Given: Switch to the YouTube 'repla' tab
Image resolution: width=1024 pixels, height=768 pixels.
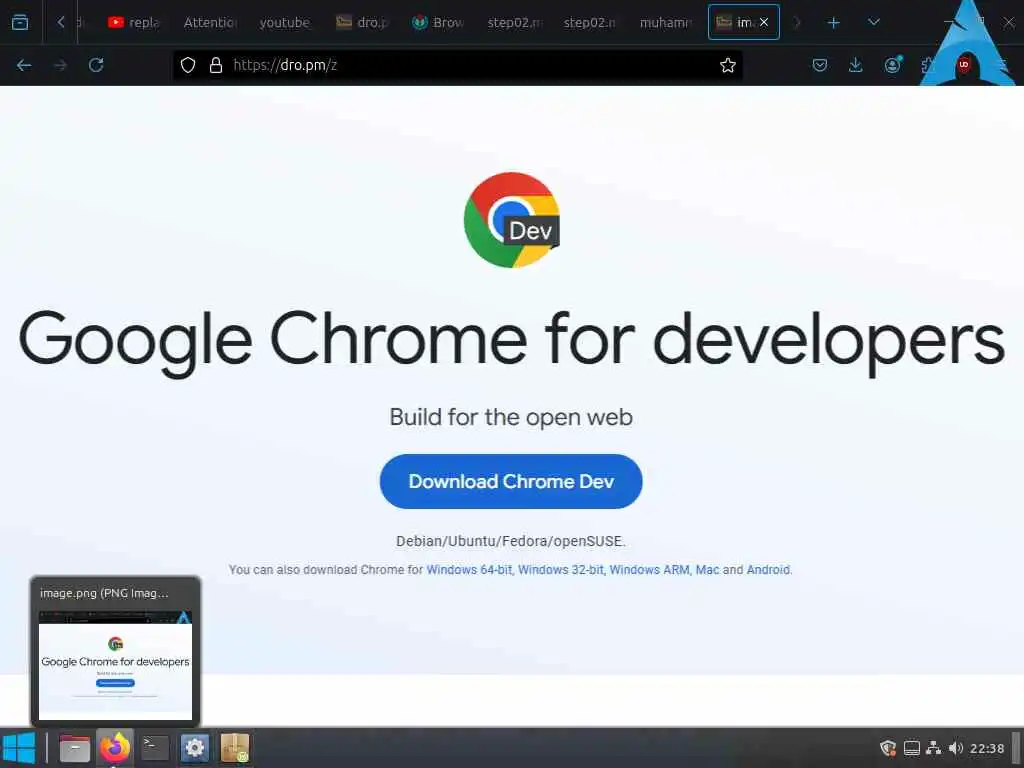Looking at the screenshot, I should (134, 23).
